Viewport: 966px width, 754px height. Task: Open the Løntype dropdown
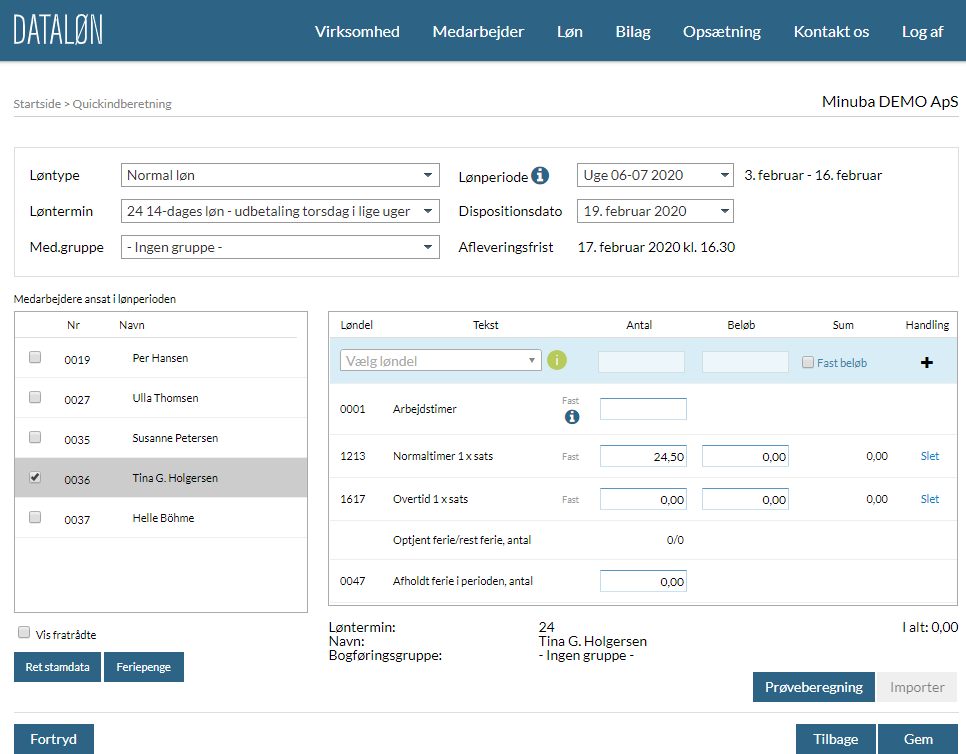(280, 175)
